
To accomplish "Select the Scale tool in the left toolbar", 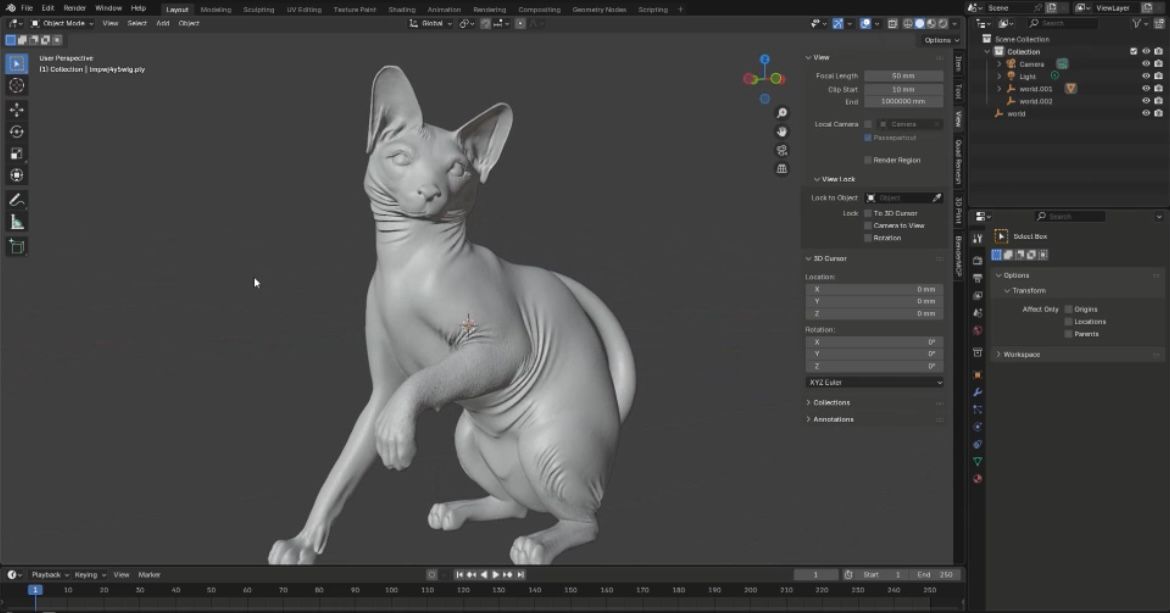I will pyautogui.click(x=16, y=153).
